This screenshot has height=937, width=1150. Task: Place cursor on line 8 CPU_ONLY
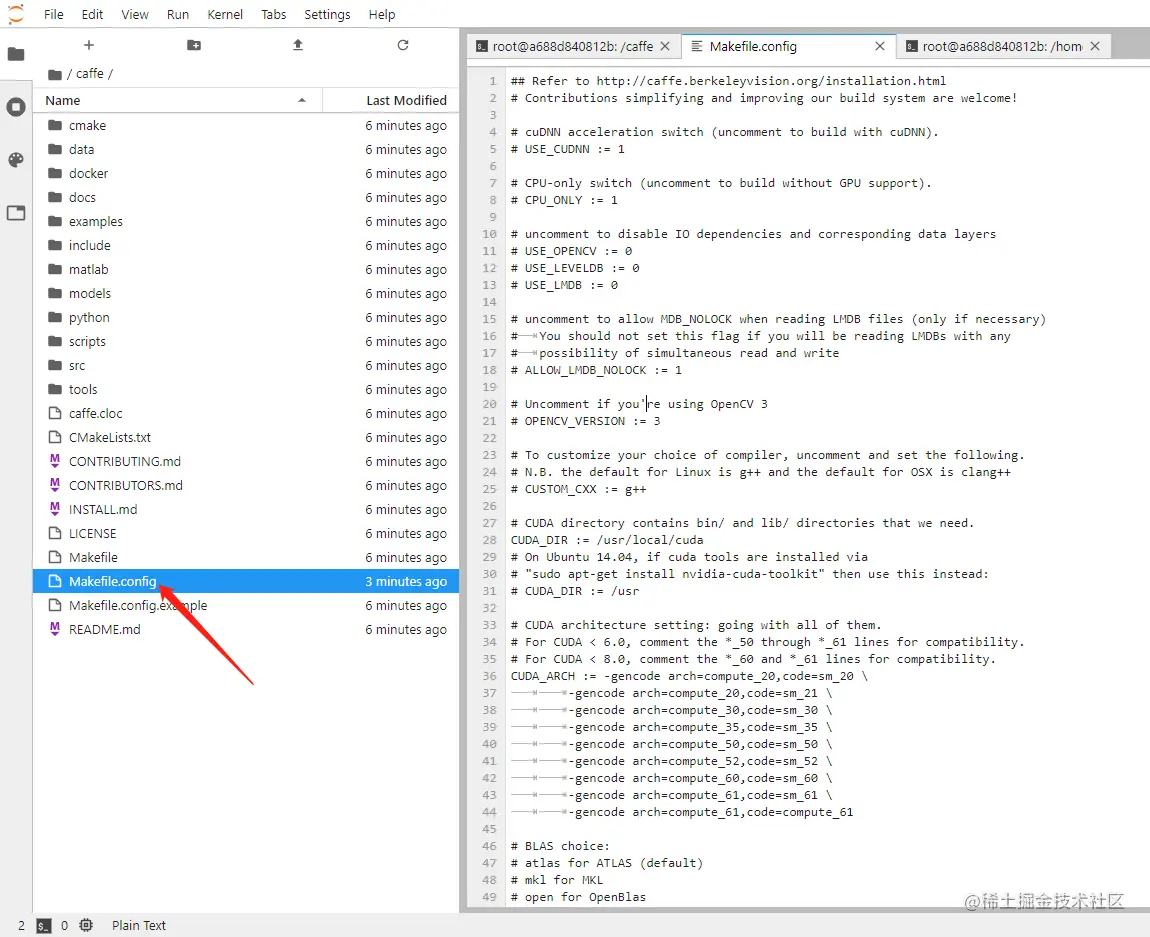564,200
